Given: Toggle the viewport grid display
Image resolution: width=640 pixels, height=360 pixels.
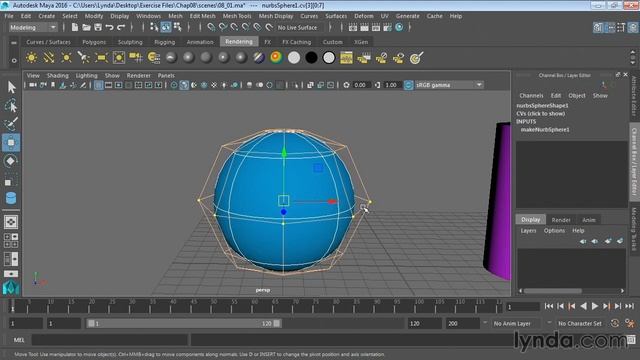Looking at the screenshot, I should 98,85.
